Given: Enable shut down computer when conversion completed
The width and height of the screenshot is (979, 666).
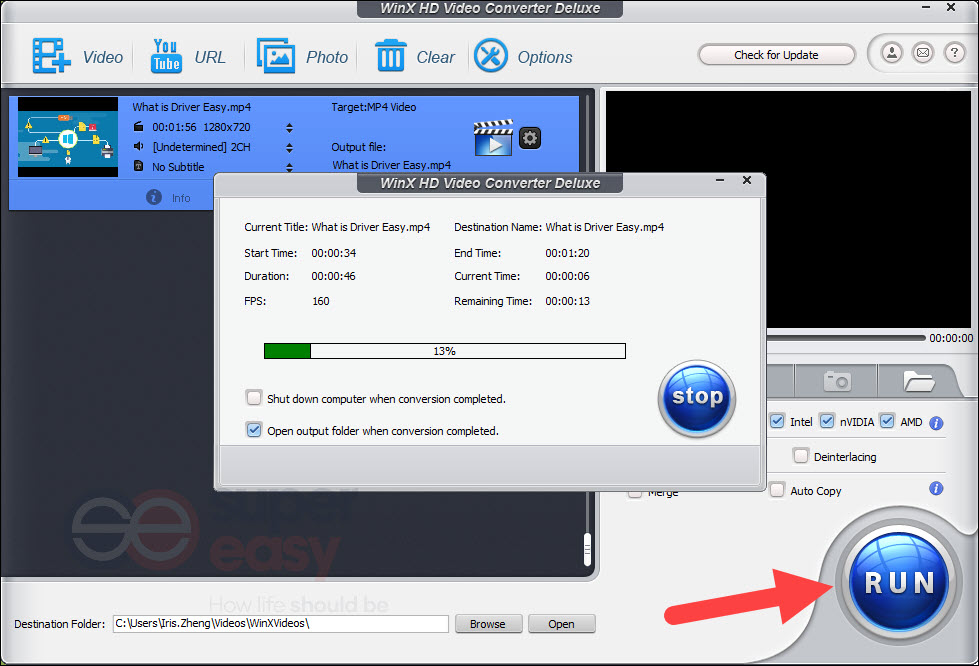Looking at the screenshot, I should click(x=253, y=398).
